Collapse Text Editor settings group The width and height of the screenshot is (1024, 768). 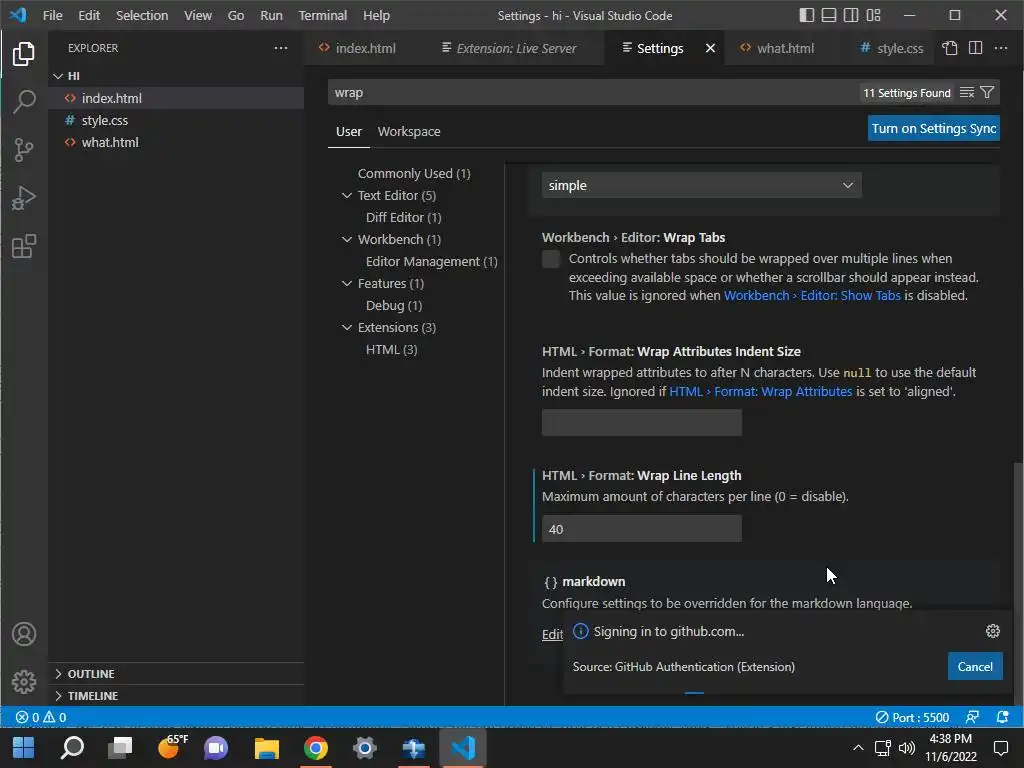point(347,195)
